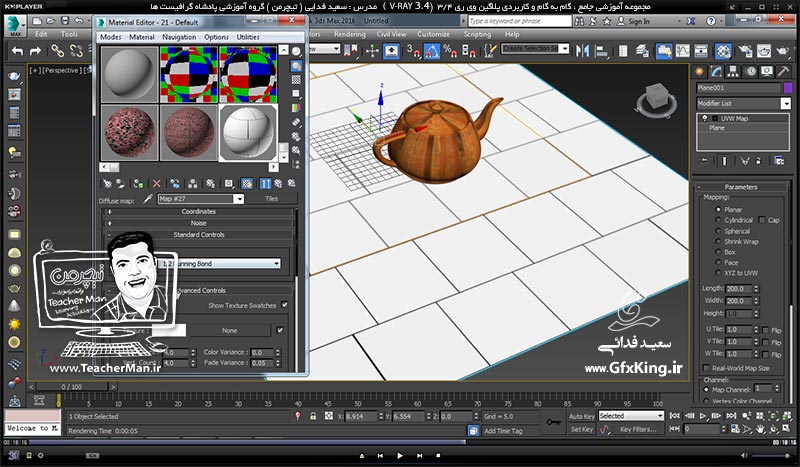Image resolution: width=800 pixels, height=467 pixels.
Task: Click the Go to Parent icon
Action: pos(278,184)
